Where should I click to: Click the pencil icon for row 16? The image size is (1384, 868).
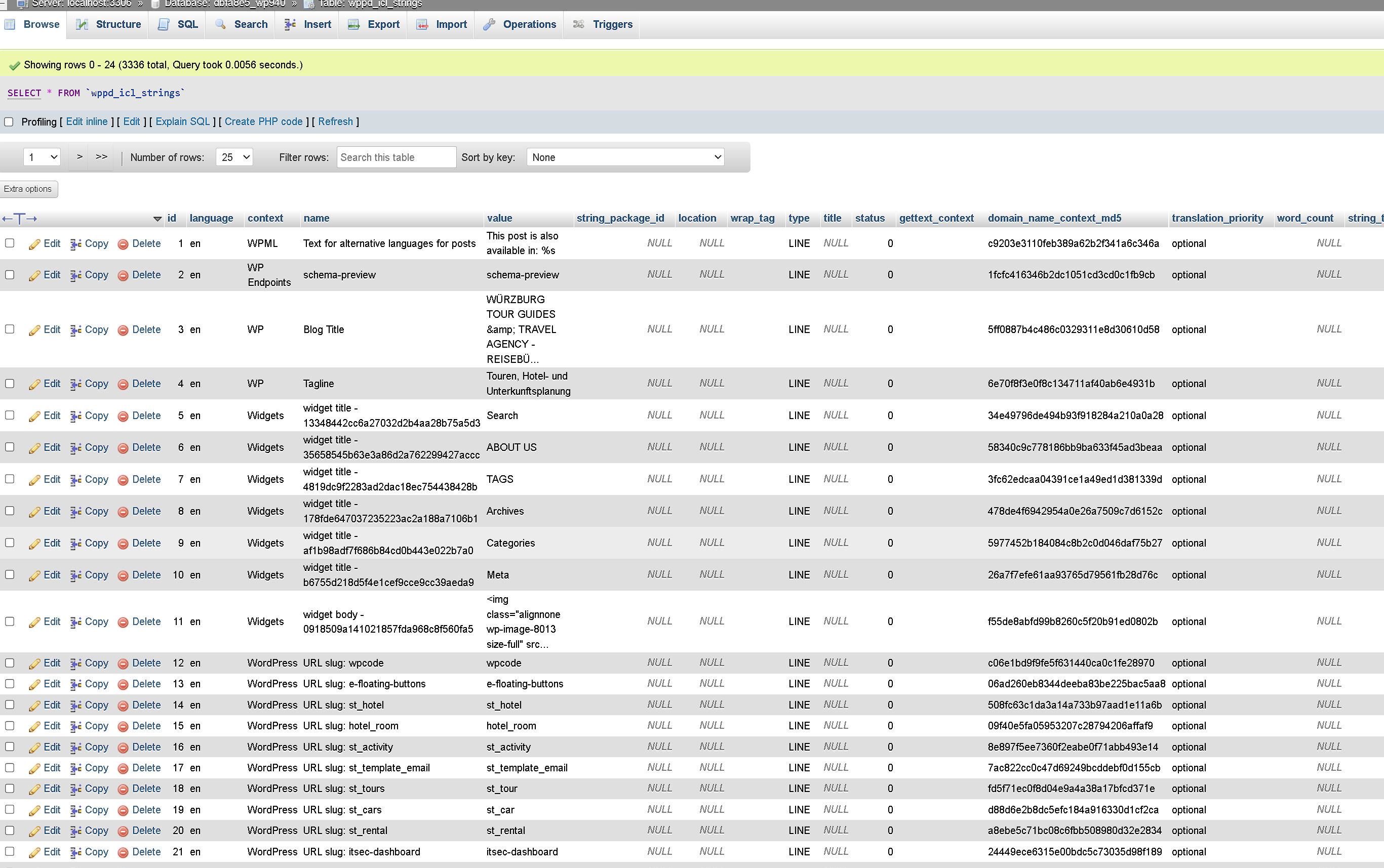(34, 748)
